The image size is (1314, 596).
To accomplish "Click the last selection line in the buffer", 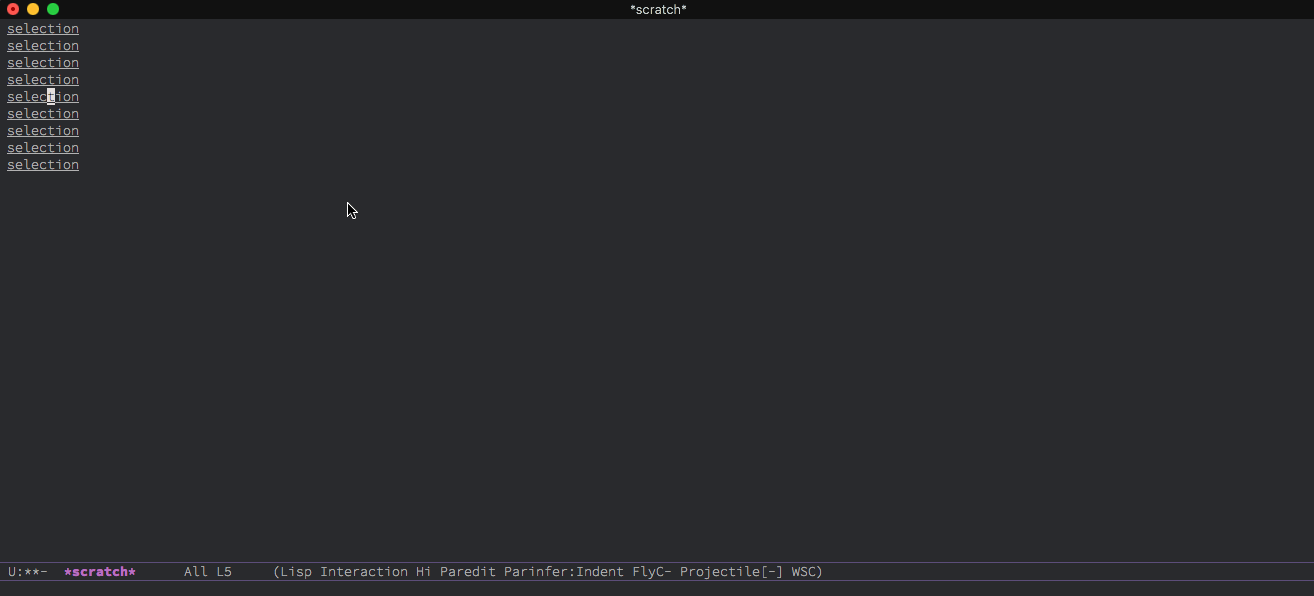I will (43, 165).
